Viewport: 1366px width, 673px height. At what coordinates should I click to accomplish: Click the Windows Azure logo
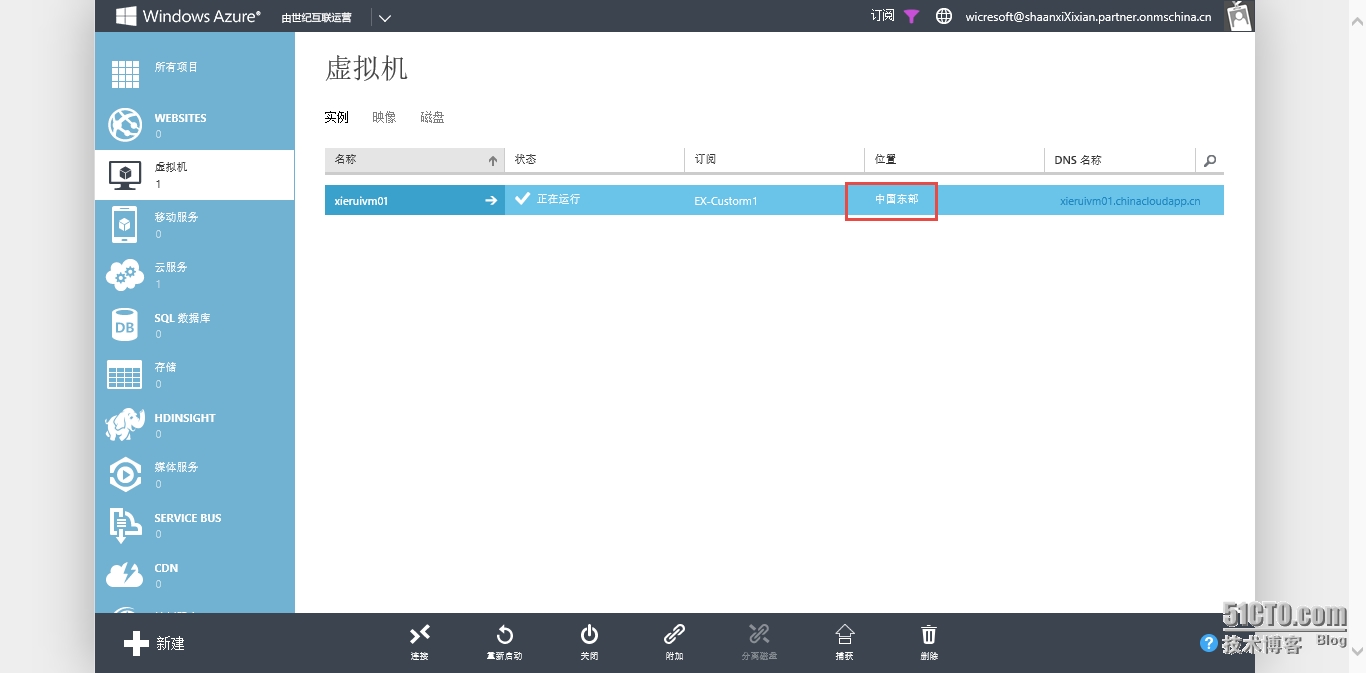187,16
